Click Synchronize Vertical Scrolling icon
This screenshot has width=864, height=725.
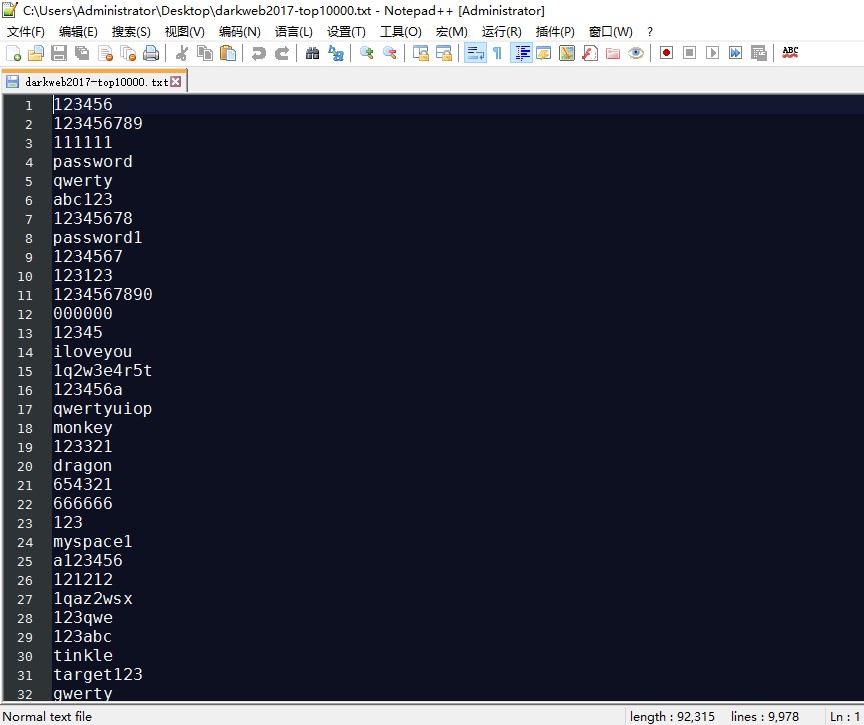pyautogui.click(x=420, y=53)
